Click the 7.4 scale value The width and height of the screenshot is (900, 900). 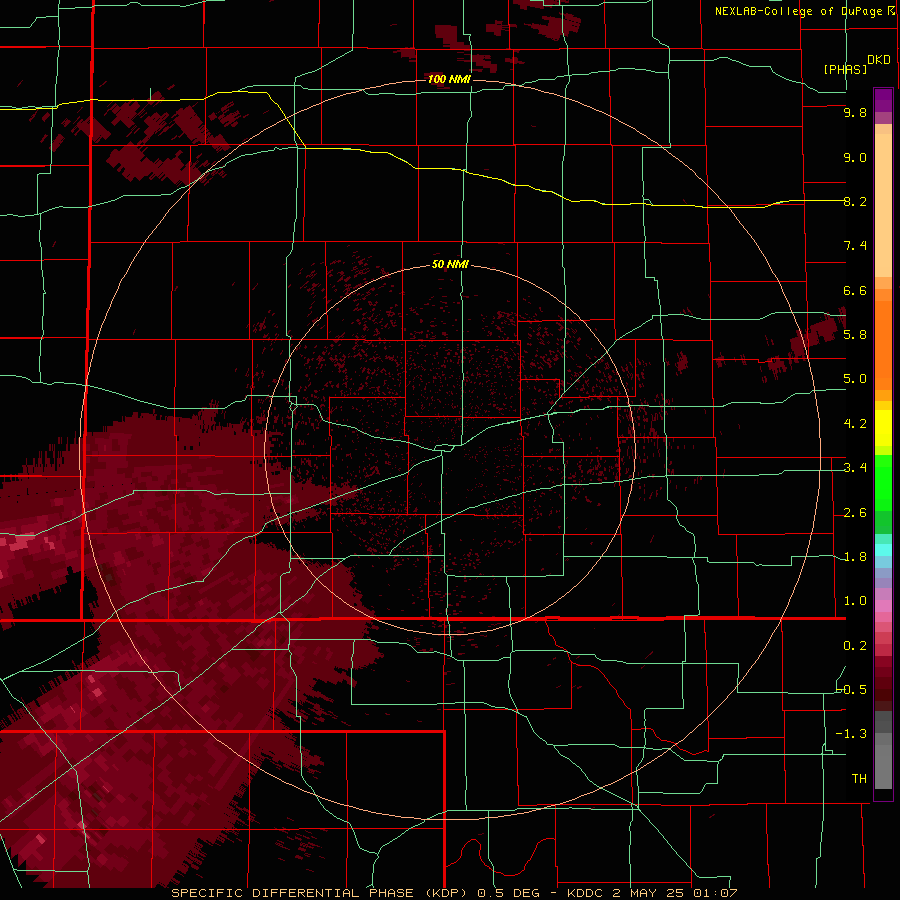coord(855,246)
